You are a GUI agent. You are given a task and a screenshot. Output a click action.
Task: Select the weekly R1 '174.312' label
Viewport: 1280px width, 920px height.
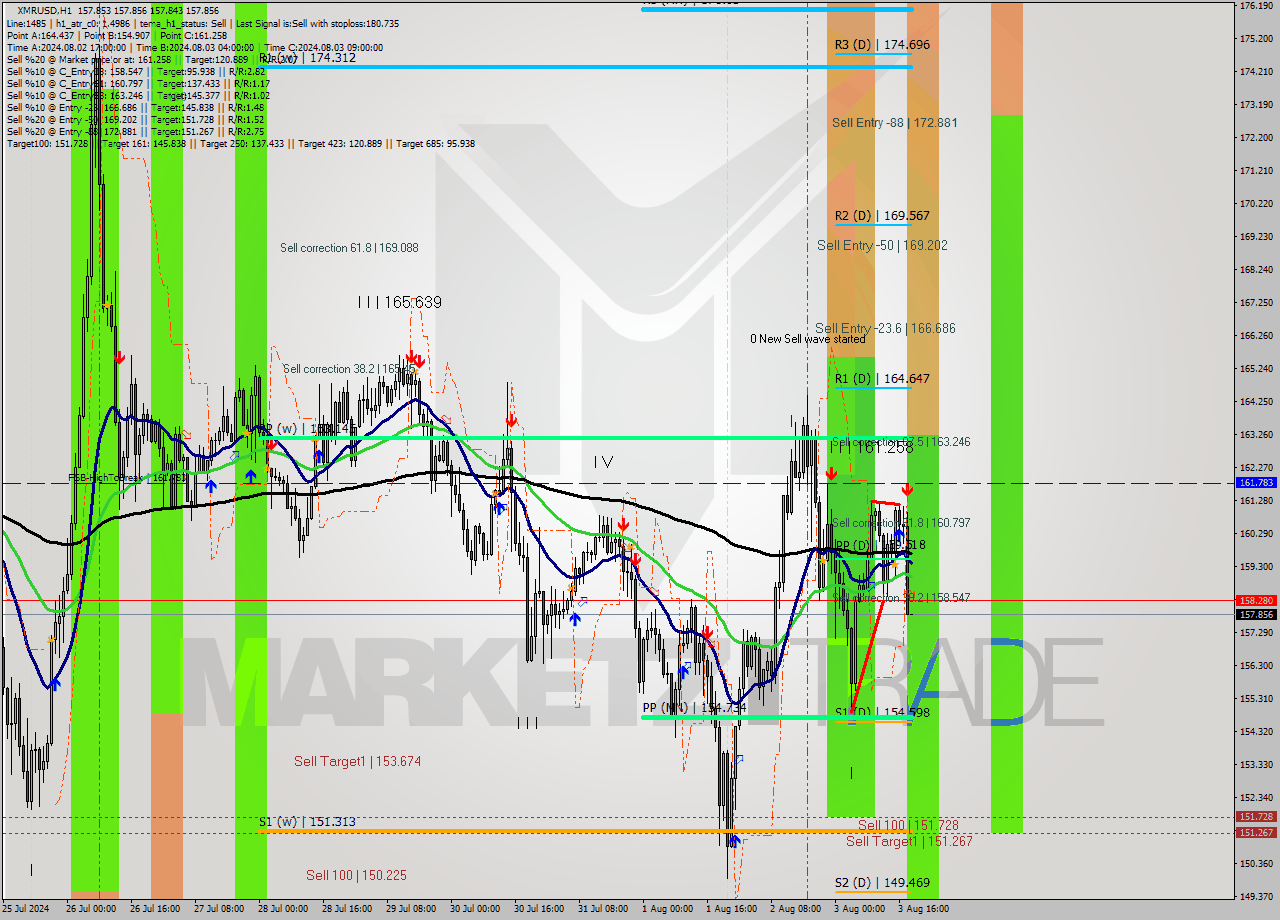[308, 58]
